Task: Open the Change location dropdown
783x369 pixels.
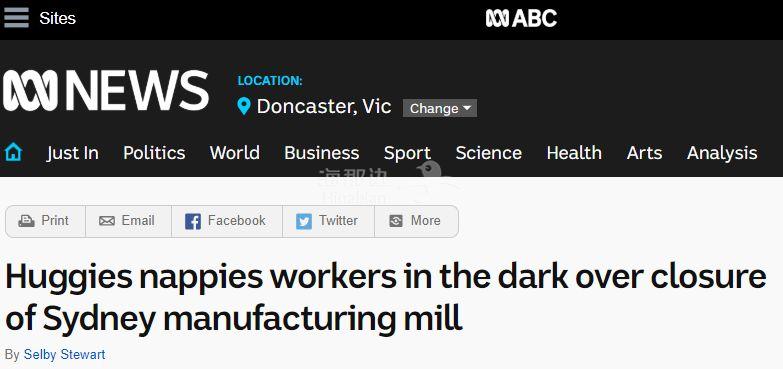Action: point(440,108)
